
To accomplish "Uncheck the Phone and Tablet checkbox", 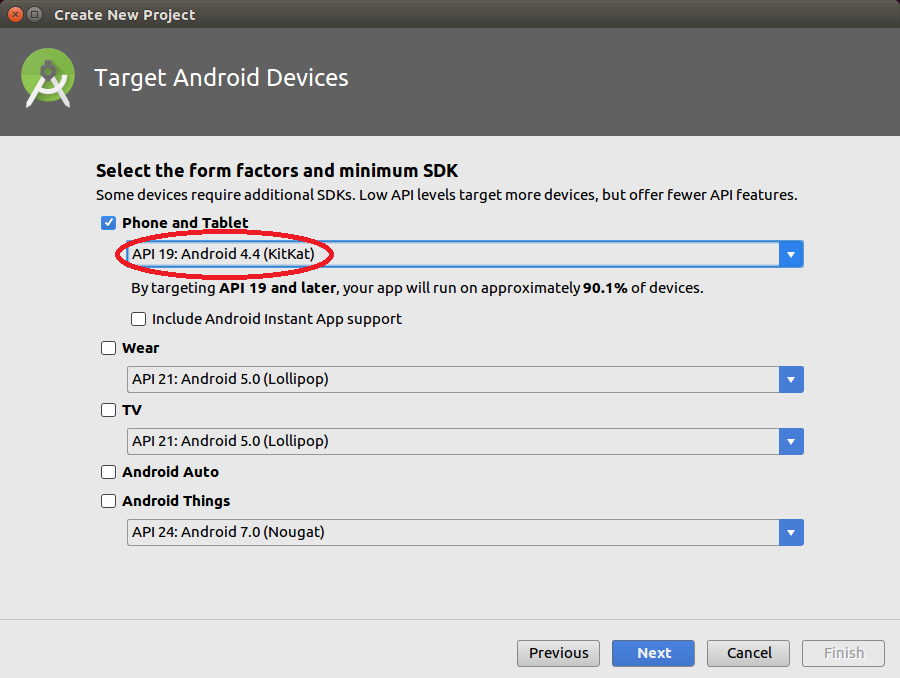I will [108, 223].
